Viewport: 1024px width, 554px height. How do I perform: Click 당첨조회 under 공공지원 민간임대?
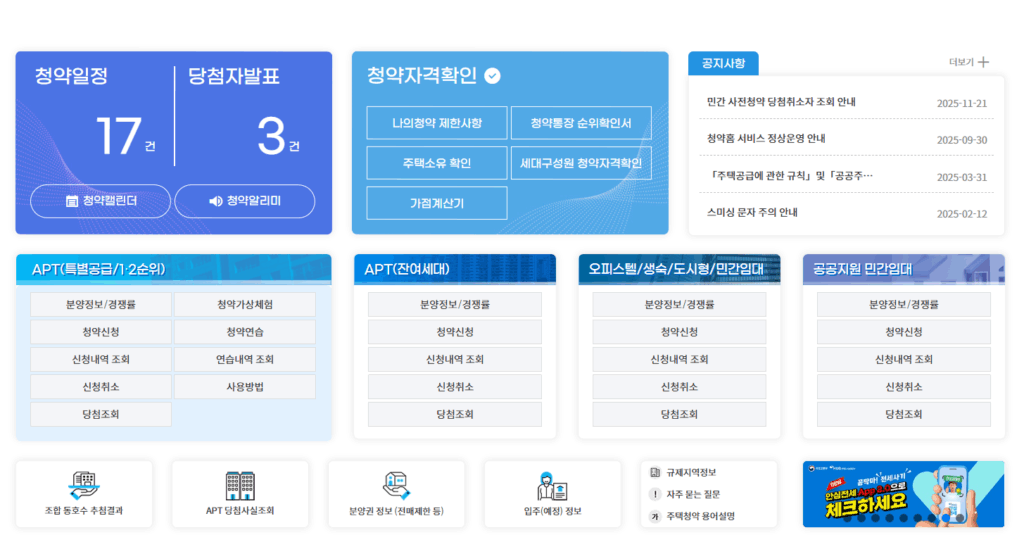904,414
